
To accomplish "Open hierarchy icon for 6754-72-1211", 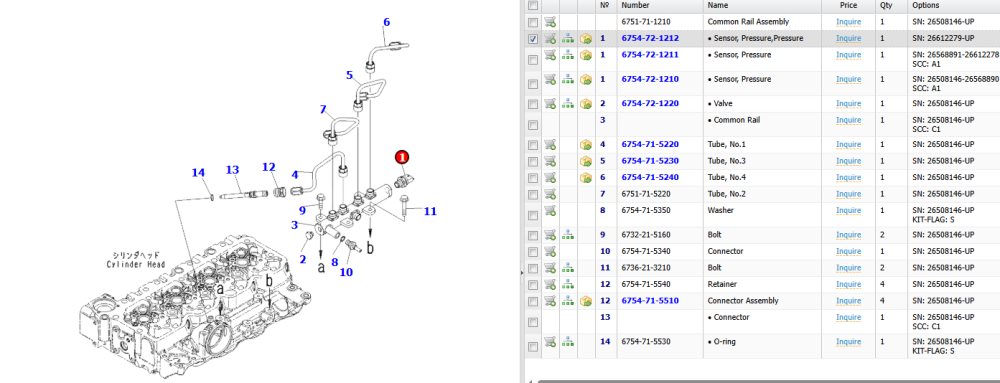I will 568,55.
